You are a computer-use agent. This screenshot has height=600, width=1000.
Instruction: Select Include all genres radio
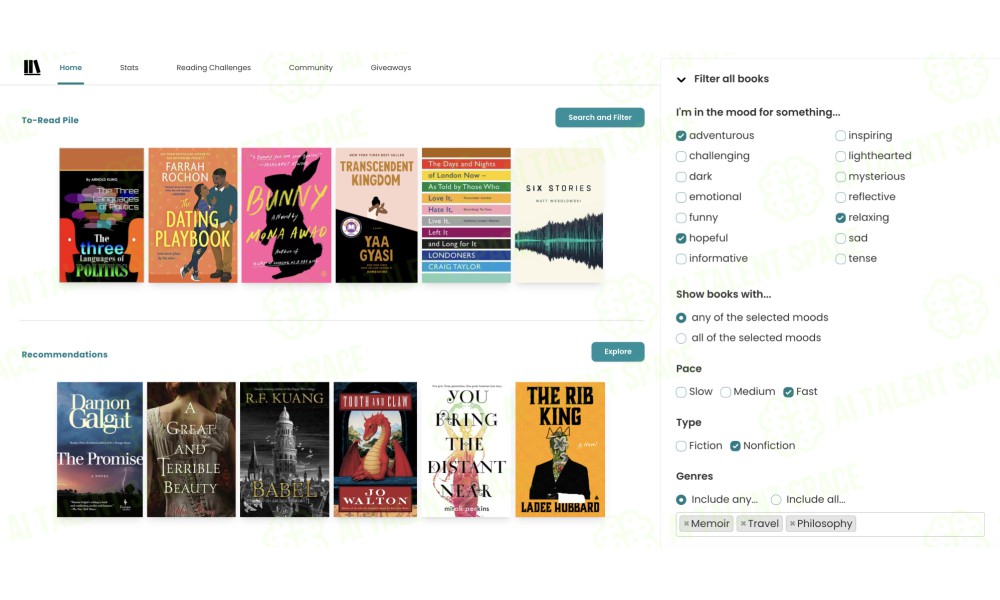776,500
